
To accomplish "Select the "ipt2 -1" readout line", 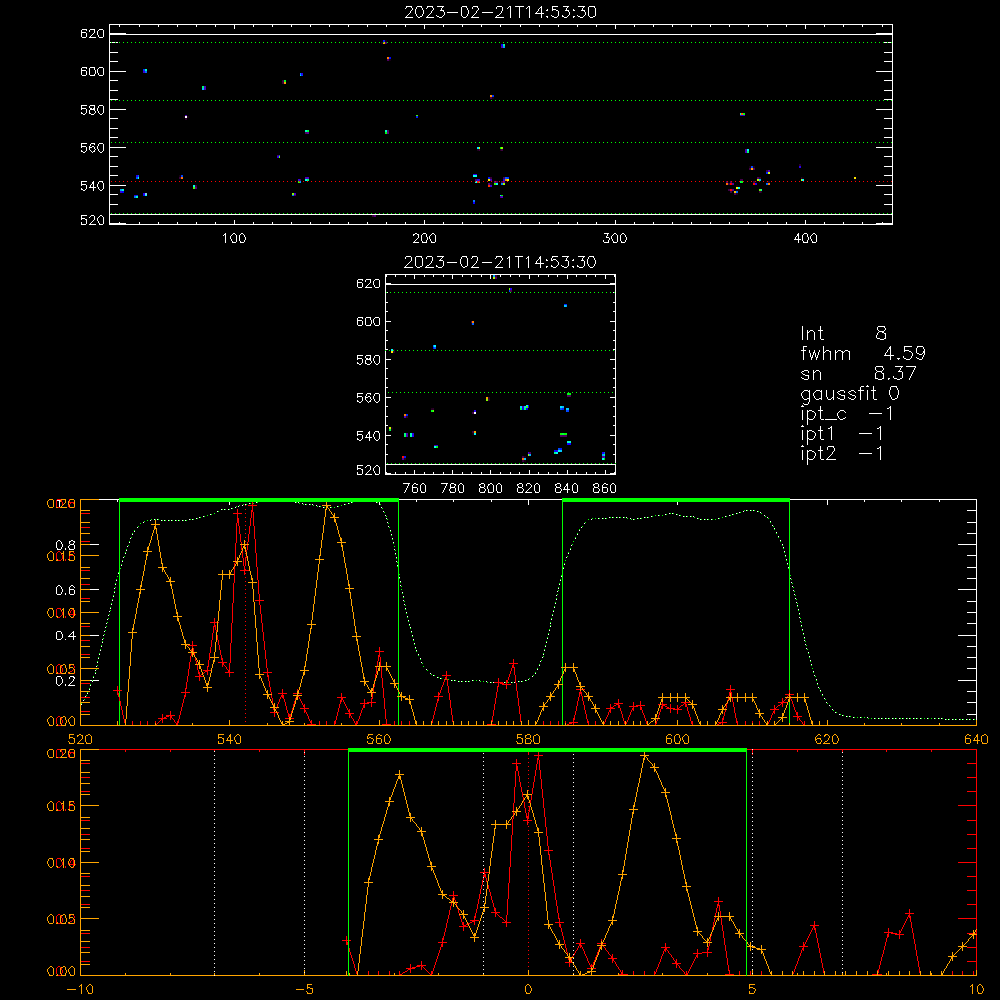I will click(842, 453).
